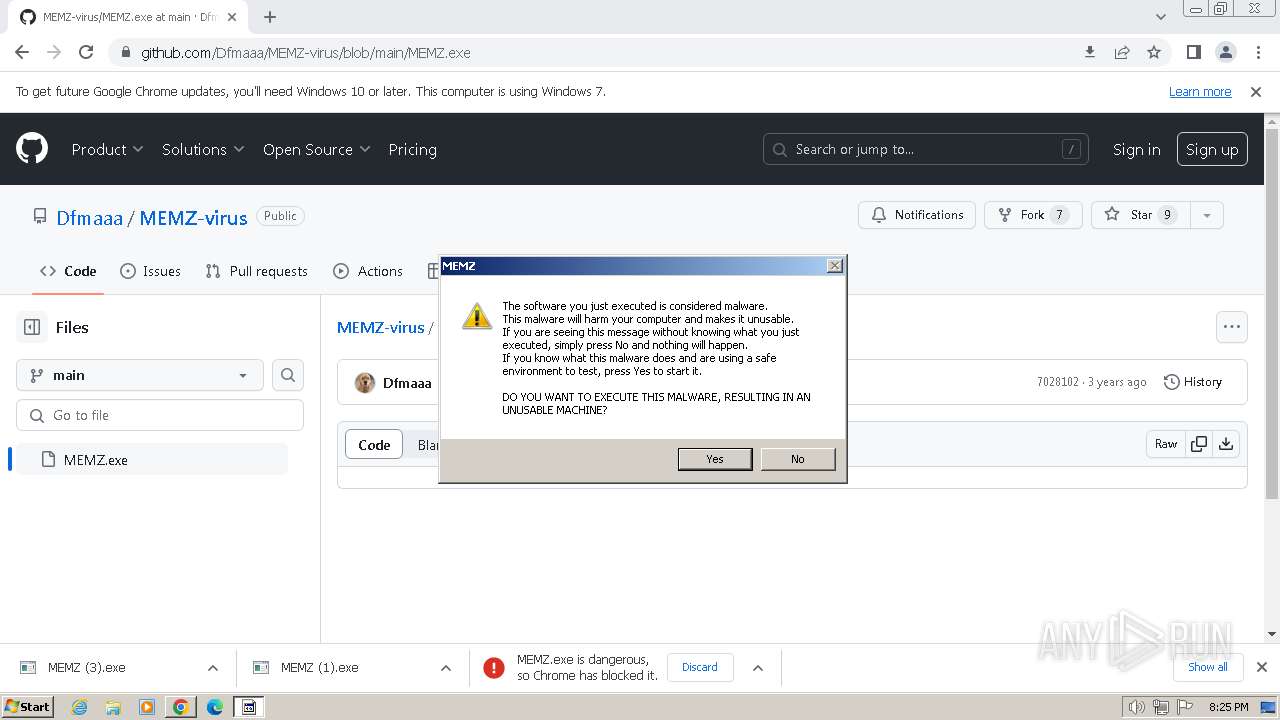Open the MEMZ-virus breadcrumb link
The image size is (1280, 720).
tap(380, 327)
